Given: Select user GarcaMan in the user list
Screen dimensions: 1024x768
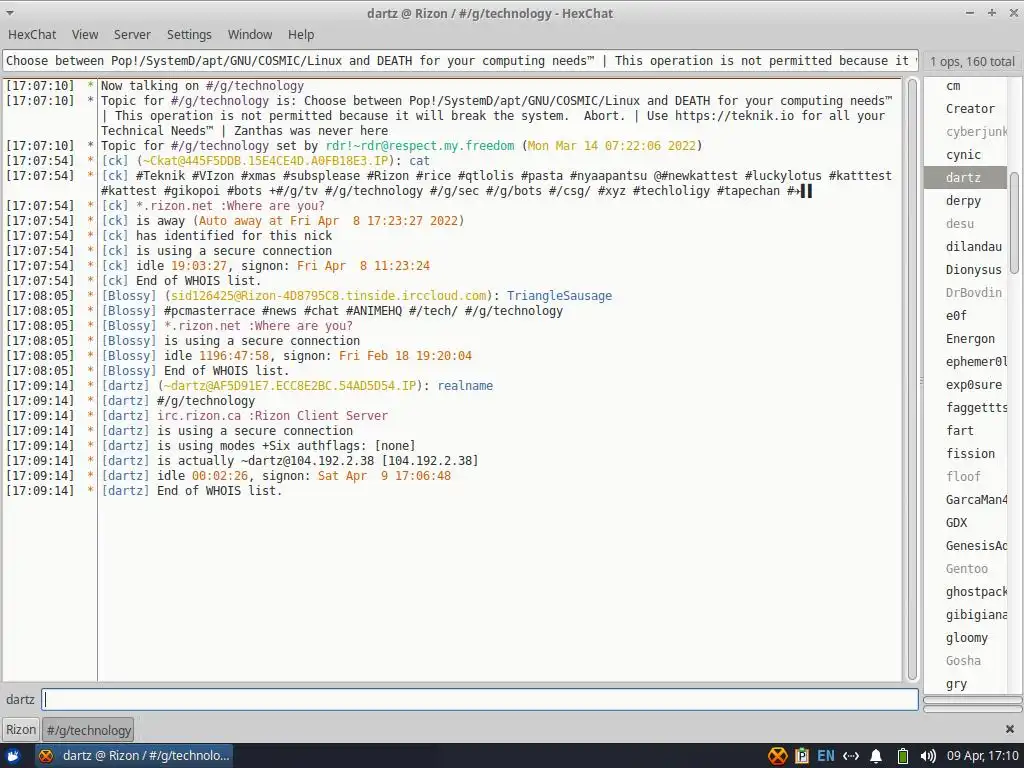Looking at the screenshot, I should 965,500.
